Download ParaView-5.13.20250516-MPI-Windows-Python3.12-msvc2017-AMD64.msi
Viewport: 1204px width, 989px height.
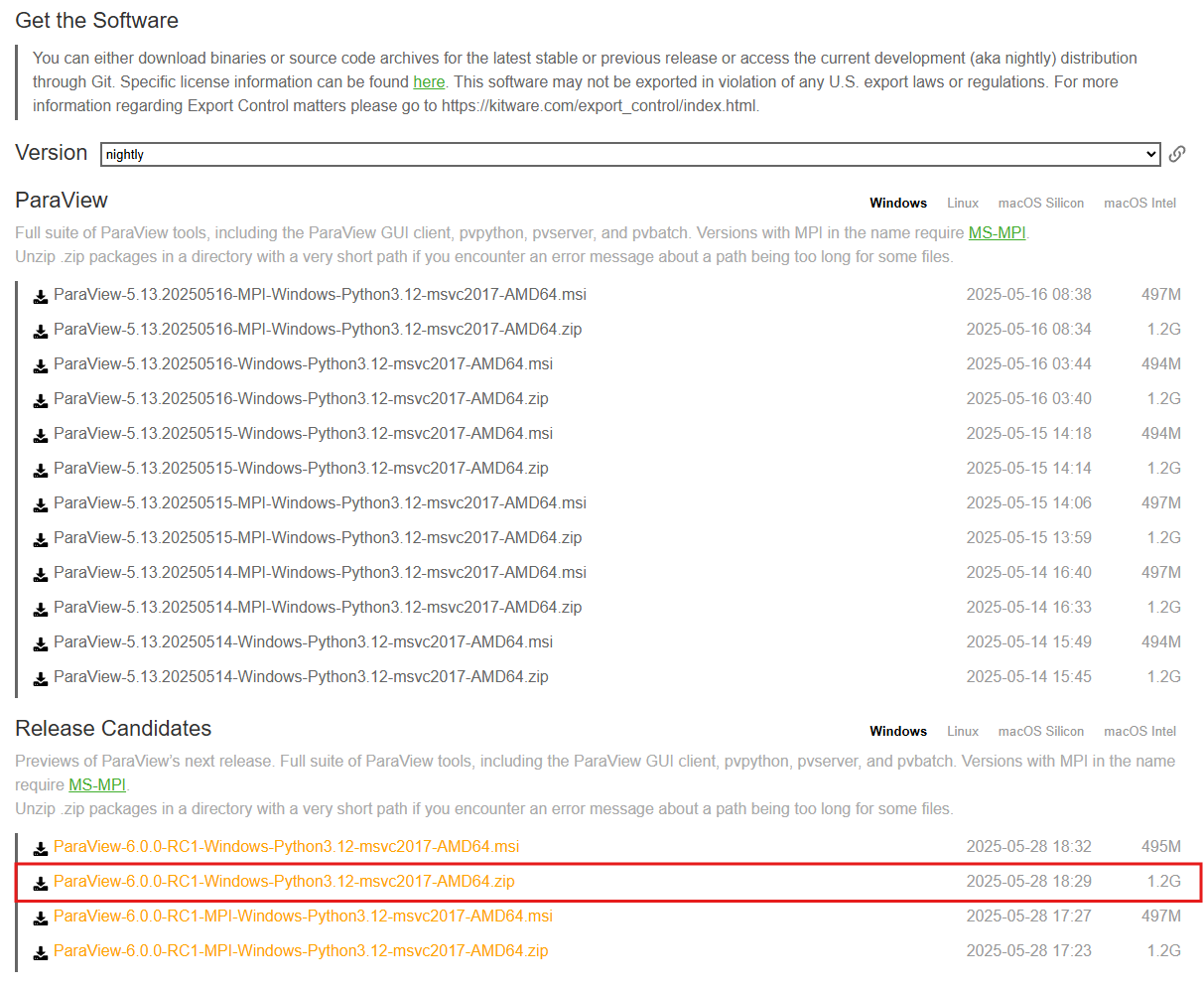pos(320,294)
